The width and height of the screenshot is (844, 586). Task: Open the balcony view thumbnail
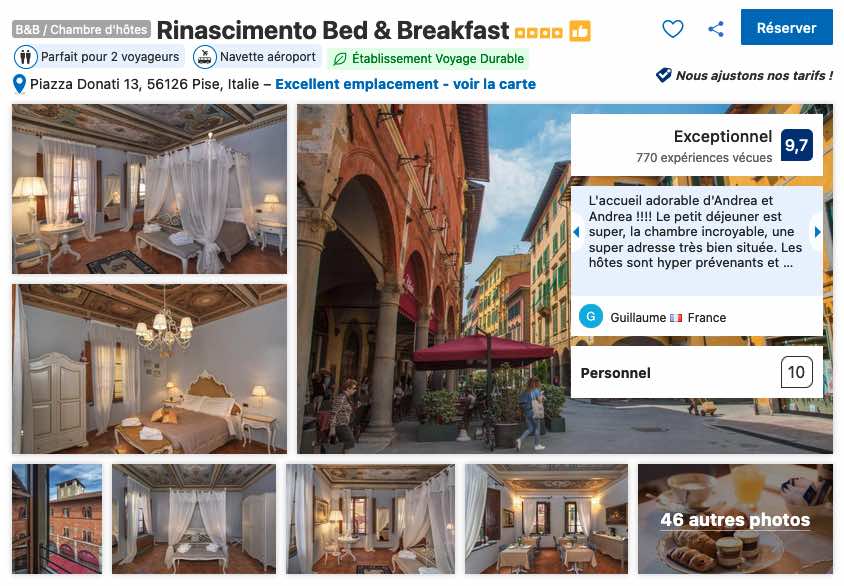pos(57,519)
